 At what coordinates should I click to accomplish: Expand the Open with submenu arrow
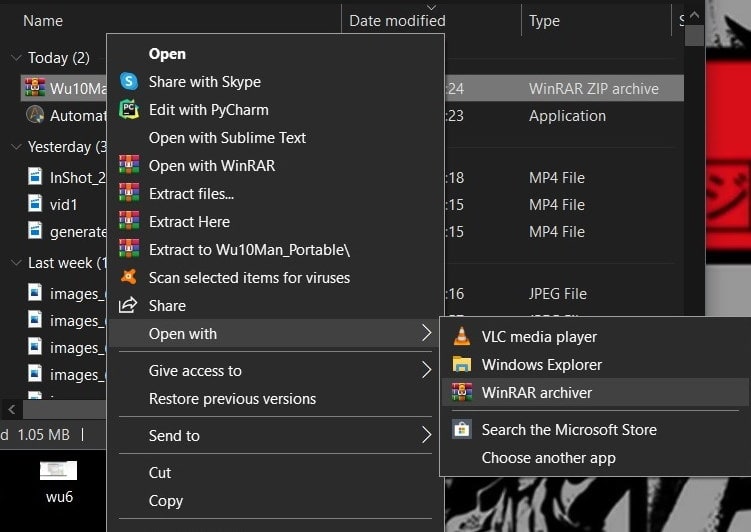coord(426,333)
